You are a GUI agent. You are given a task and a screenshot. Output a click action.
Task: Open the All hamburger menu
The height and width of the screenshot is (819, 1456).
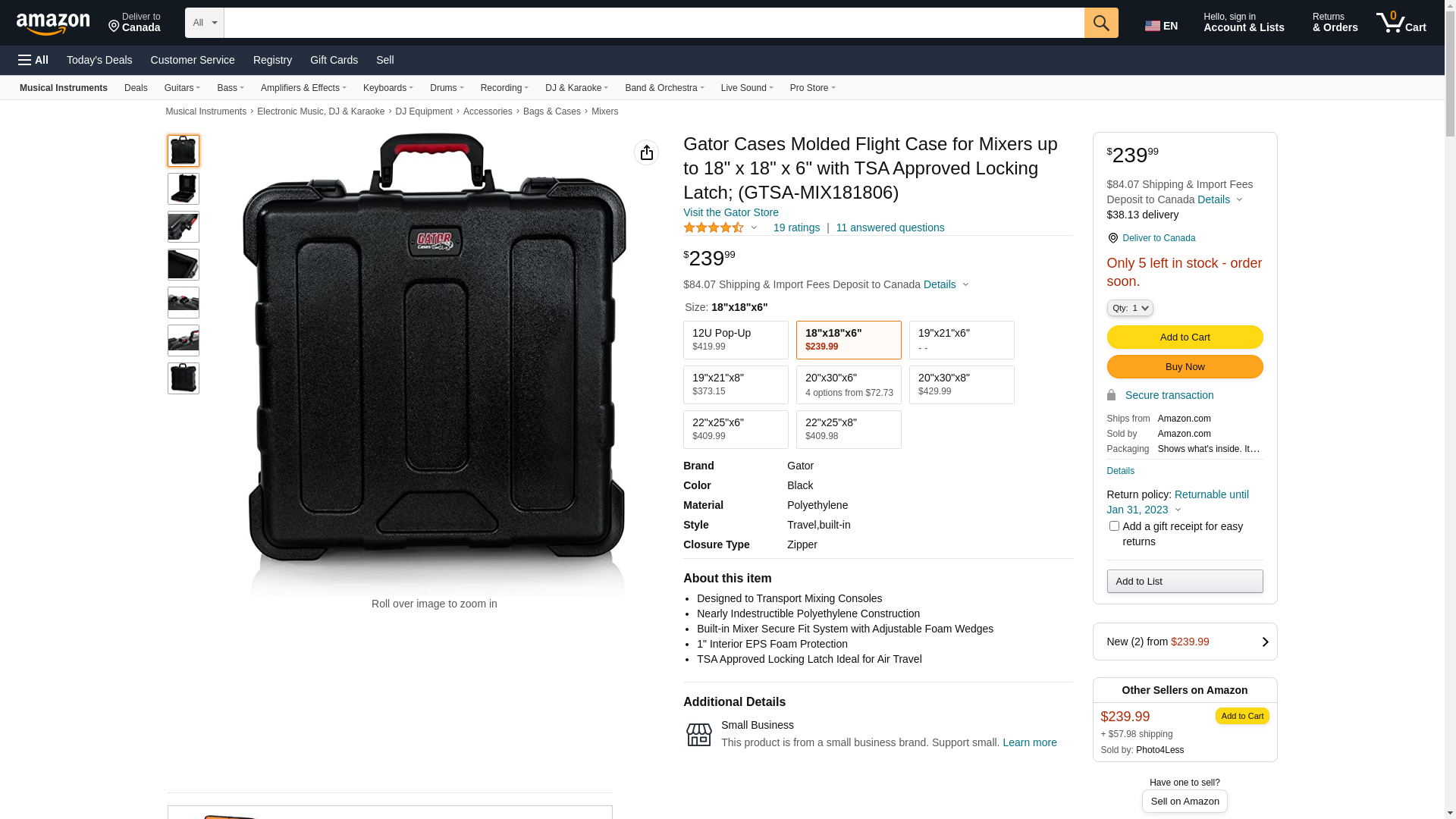(33, 60)
